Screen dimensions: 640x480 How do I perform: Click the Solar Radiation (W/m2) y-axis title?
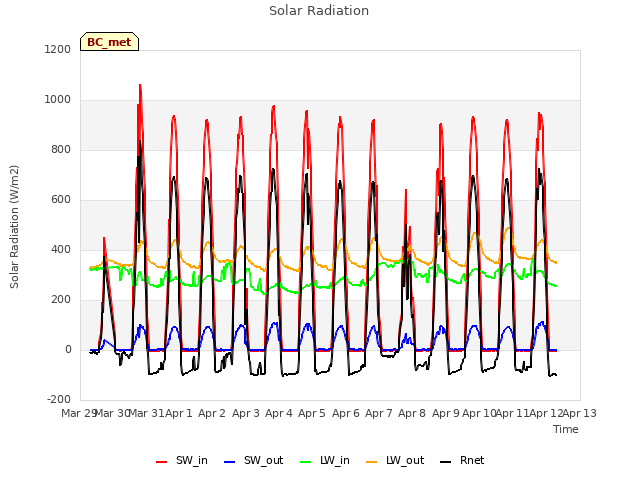[14, 227]
